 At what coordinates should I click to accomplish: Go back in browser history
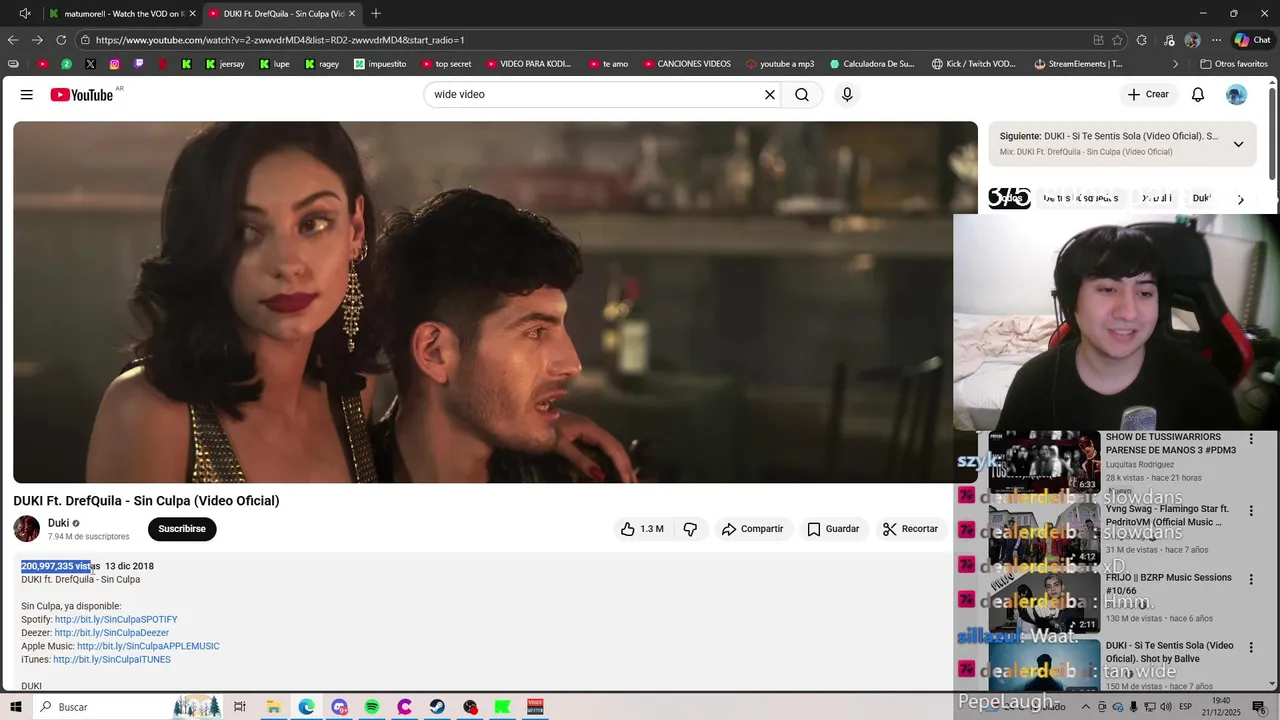click(13, 40)
